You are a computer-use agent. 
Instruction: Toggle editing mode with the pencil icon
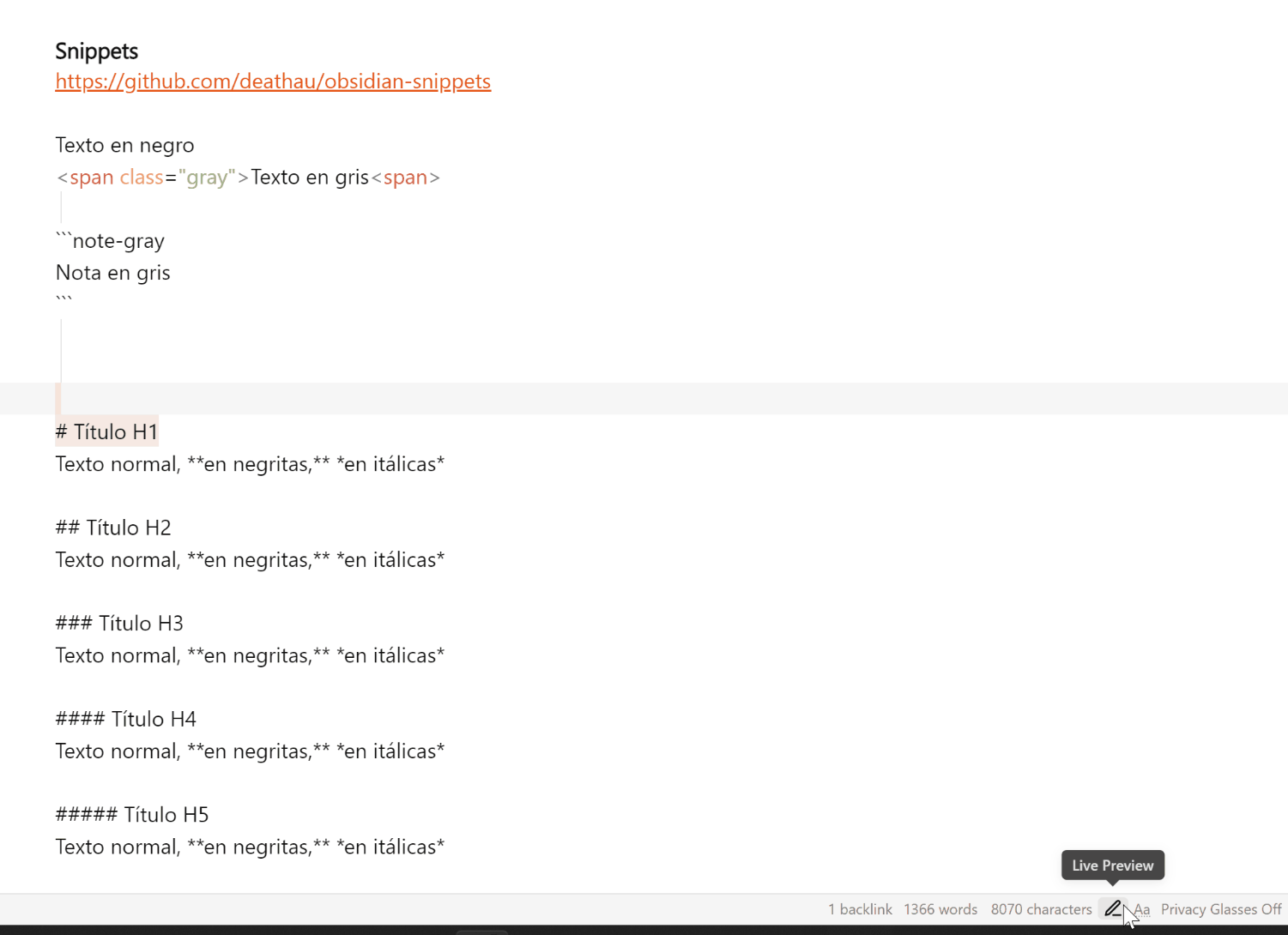coord(1114,908)
